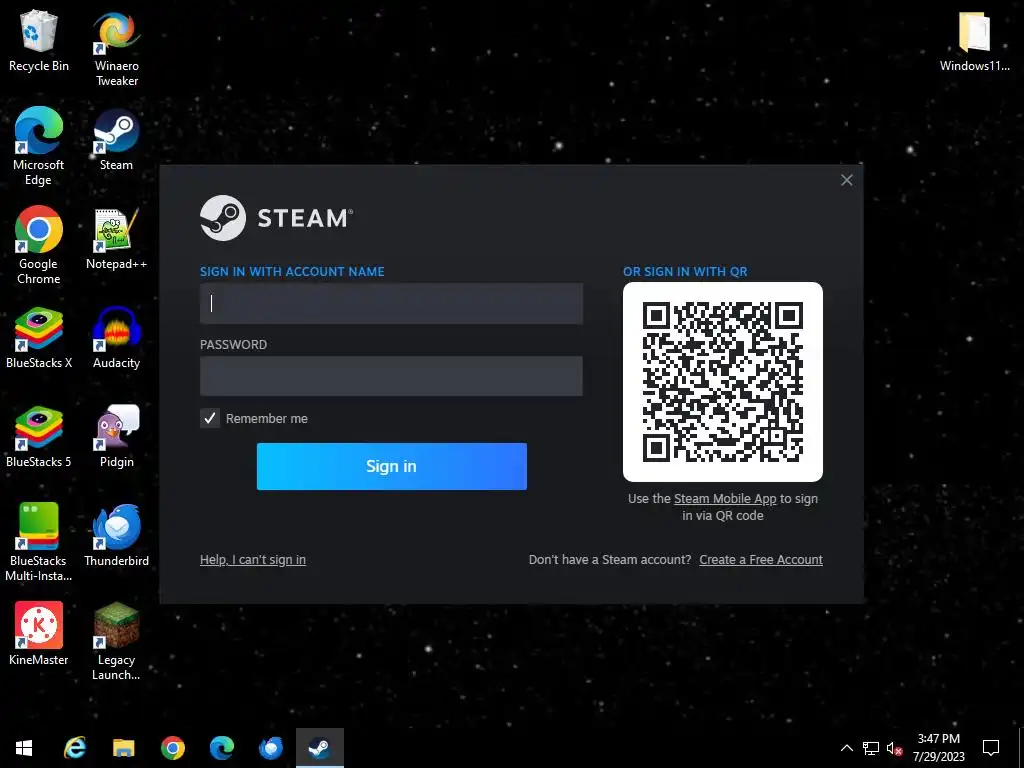Click the muted volume tray icon
The width and height of the screenshot is (1024, 768).
895,748
